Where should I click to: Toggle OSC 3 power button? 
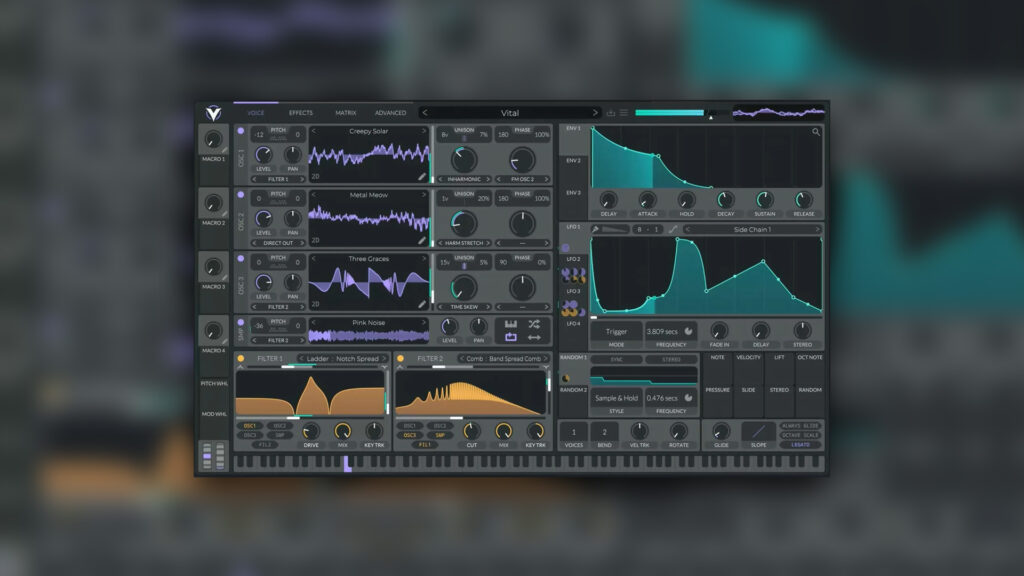(x=241, y=259)
